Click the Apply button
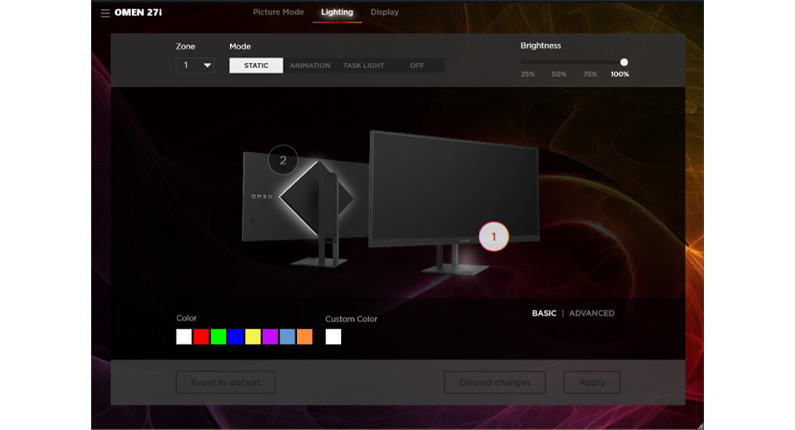Image resolution: width=795 pixels, height=430 pixels. click(x=592, y=382)
